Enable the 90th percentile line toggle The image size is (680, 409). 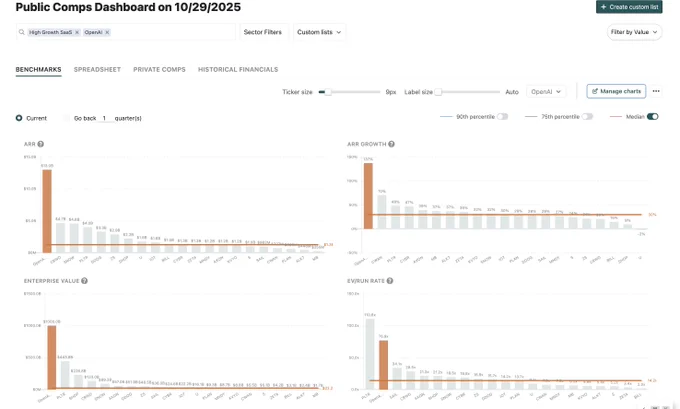[502, 116]
